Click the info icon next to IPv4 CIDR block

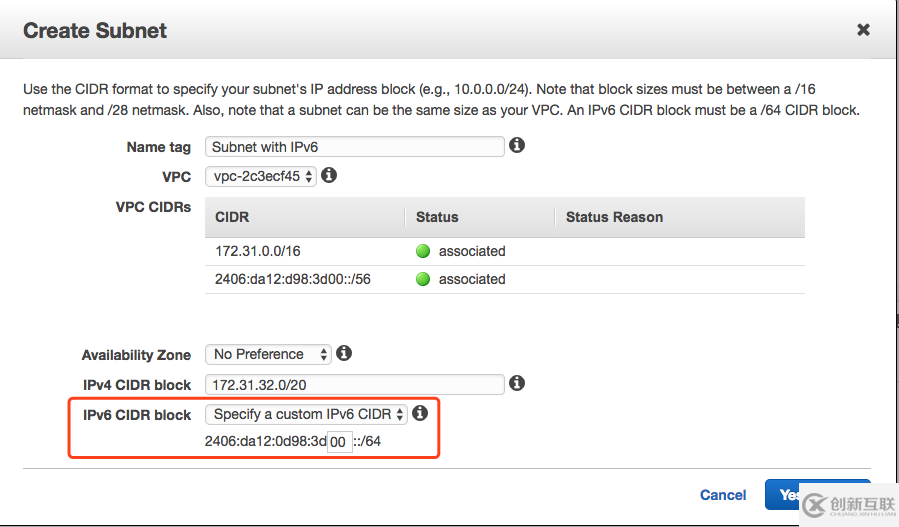click(517, 383)
